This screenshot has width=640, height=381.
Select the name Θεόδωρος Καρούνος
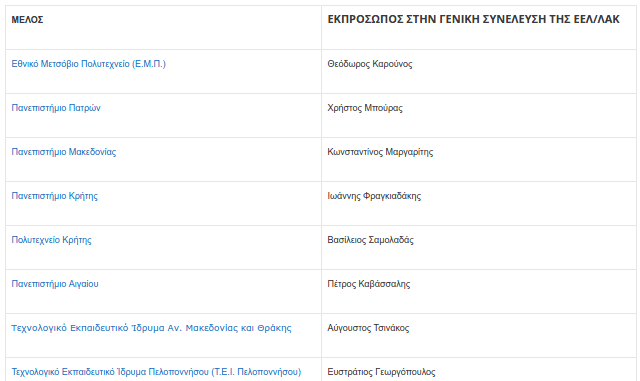[370, 64]
